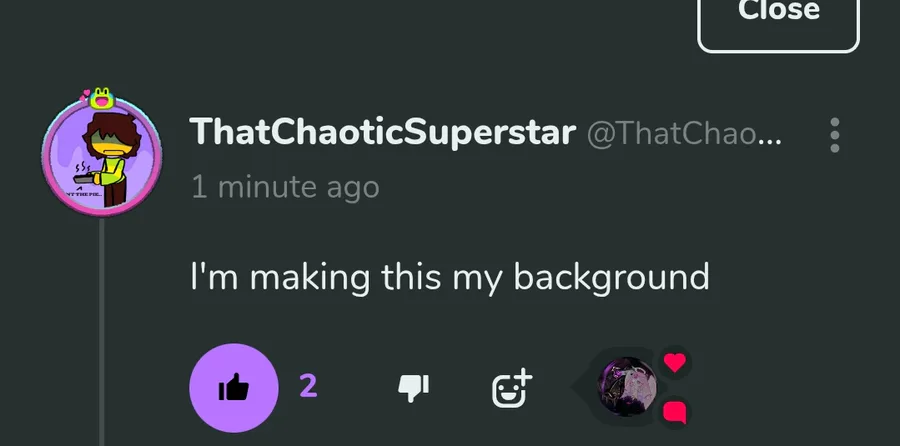Dislike the comment with thumbs down
Viewport: 900px width, 446px height.
tap(413, 388)
